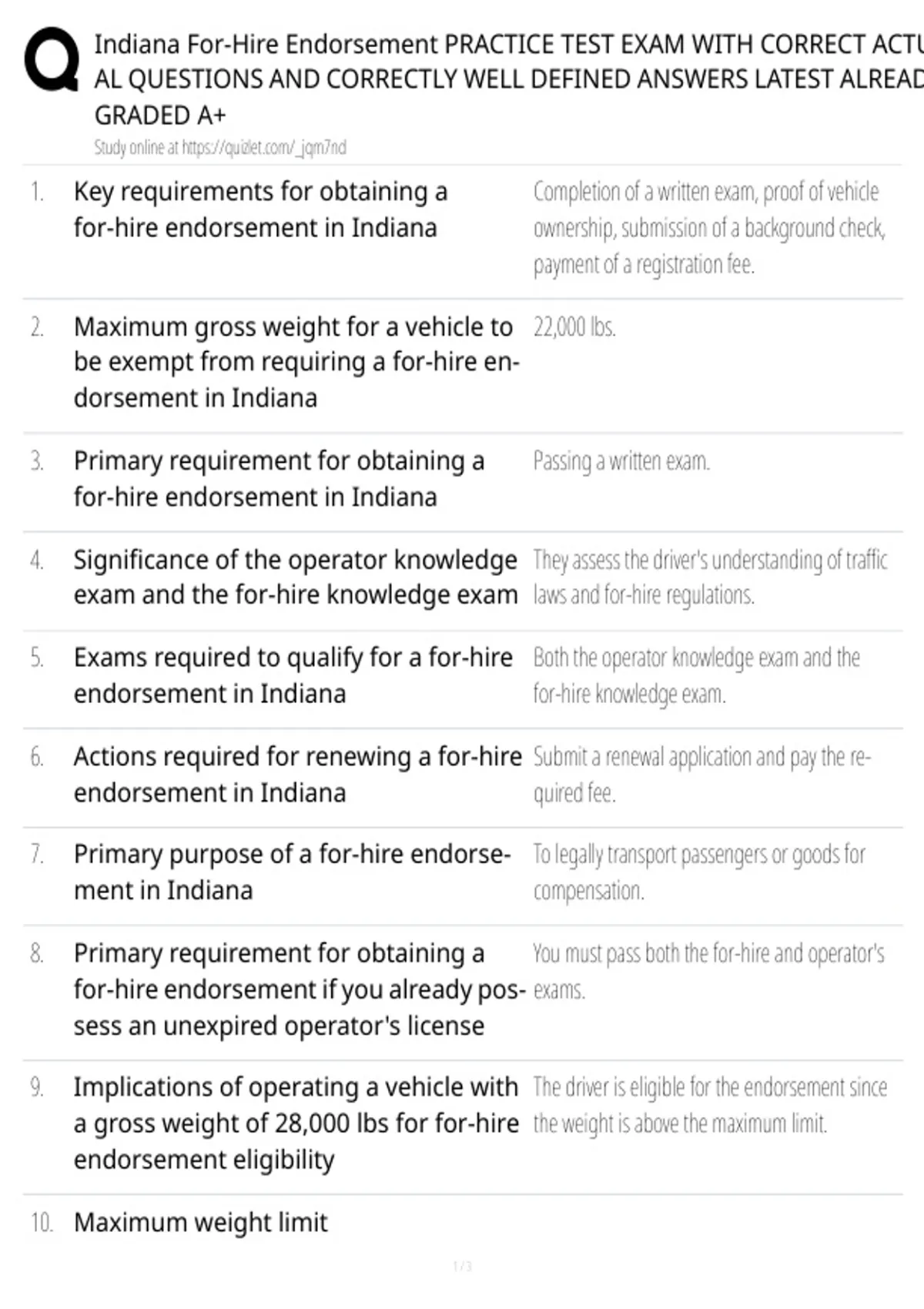Select term 1 key requirements text
This screenshot has width=924, height=1309.
point(260,209)
